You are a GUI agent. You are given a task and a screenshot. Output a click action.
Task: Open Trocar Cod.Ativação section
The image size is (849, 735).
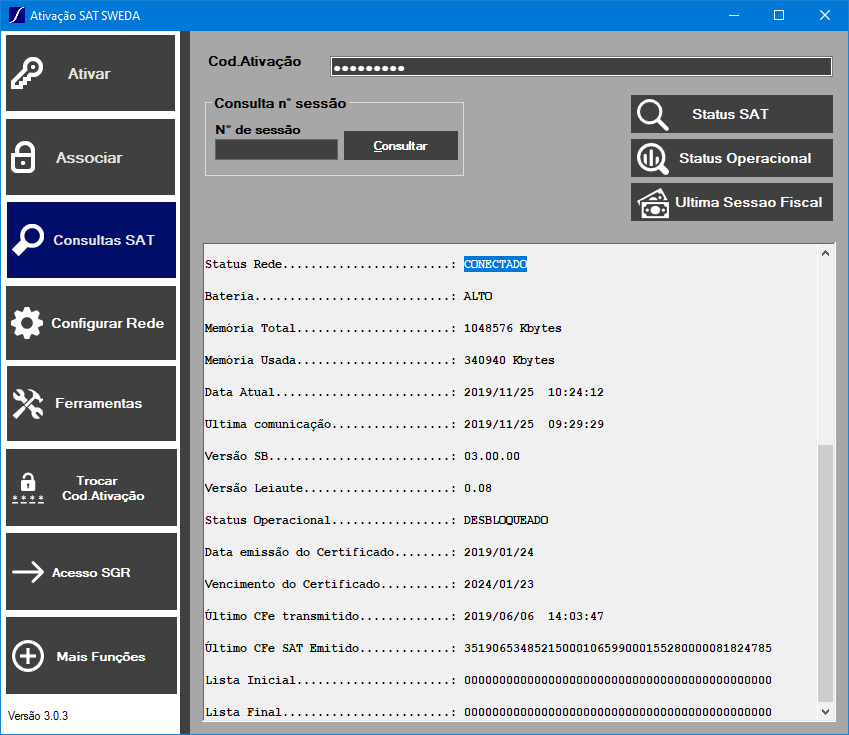(x=92, y=487)
